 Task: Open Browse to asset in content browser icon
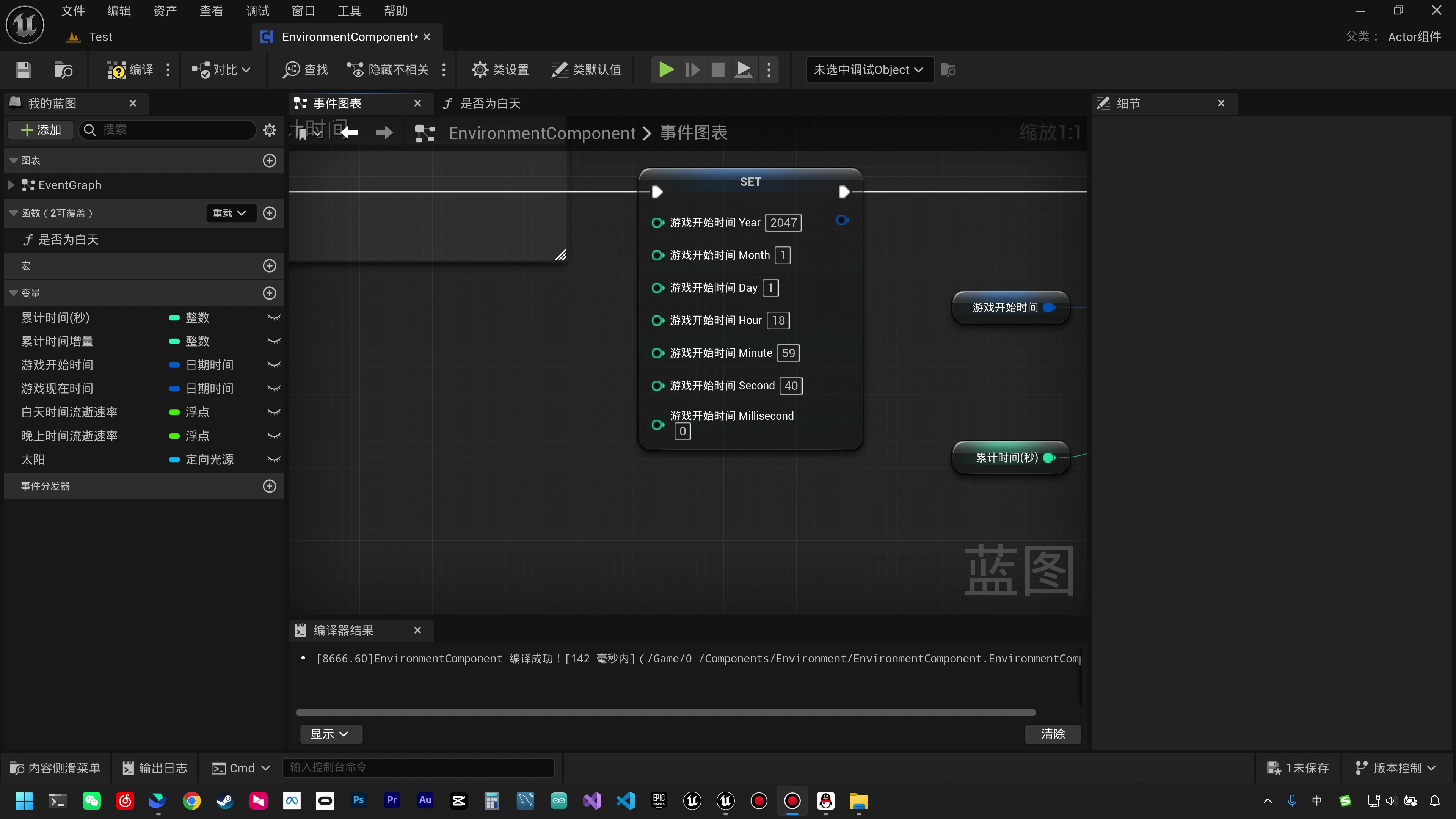63,69
